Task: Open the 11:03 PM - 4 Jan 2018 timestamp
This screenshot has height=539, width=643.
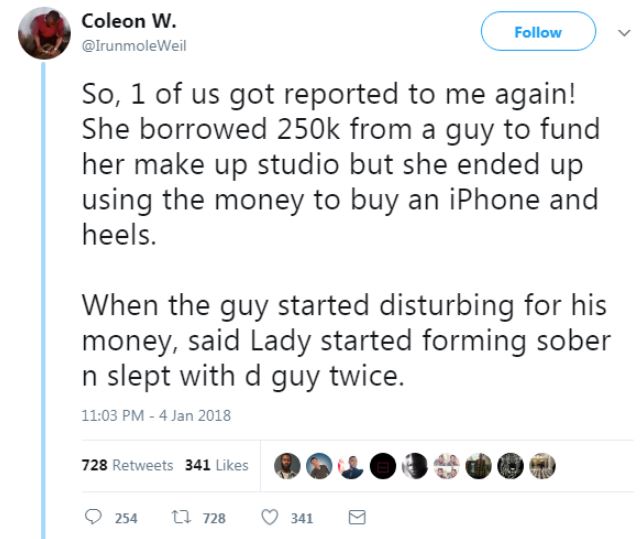Action: pos(153,416)
